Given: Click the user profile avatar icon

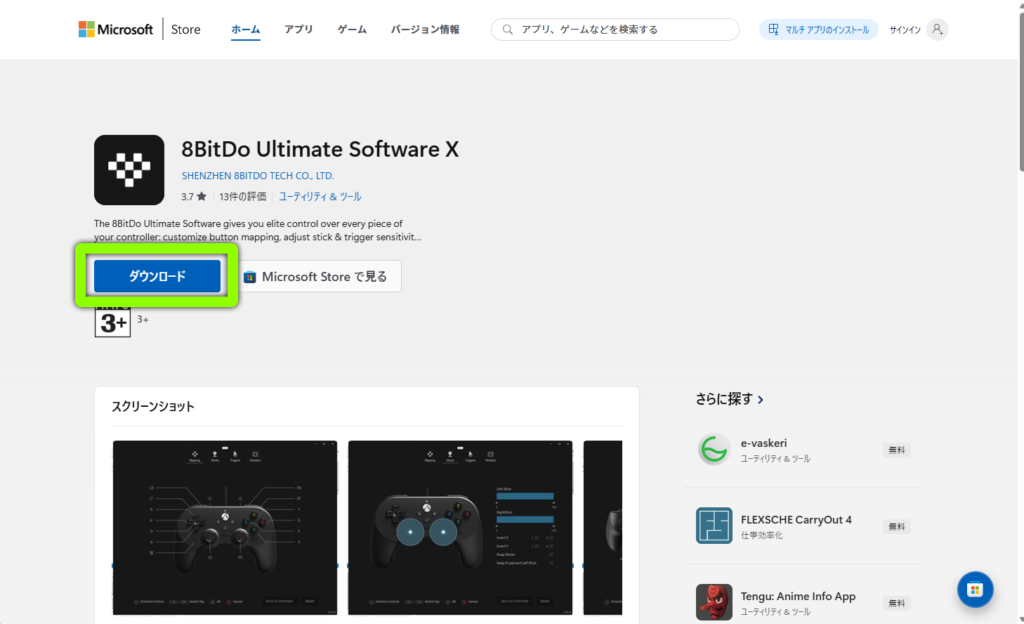Looking at the screenshot, I should [x=936, y=30].
